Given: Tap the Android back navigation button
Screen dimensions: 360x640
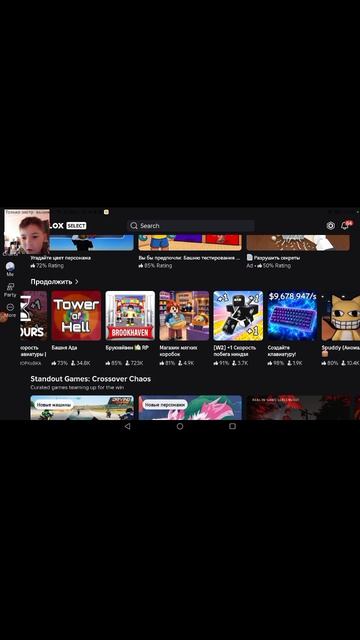Looking at the screenshot, I should (x=127, y=426).
